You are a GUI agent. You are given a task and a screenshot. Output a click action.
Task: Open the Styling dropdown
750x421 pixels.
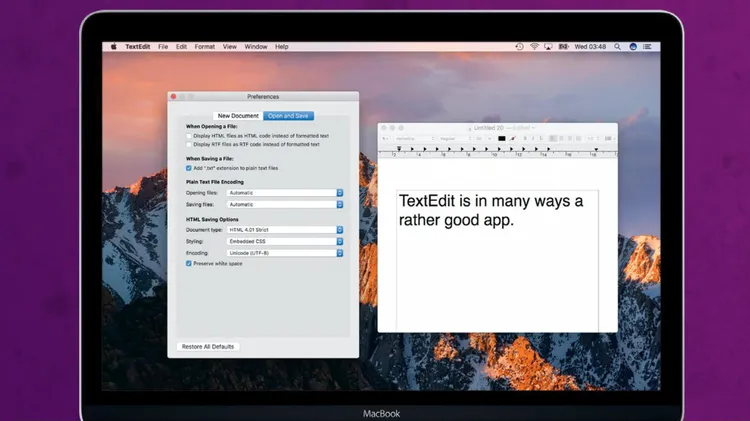pos(285,242)
